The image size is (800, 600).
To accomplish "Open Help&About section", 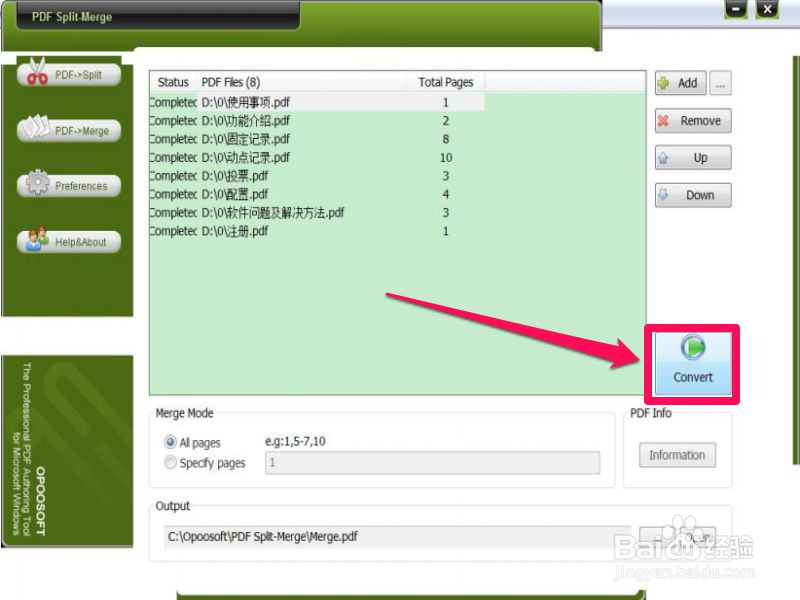I will pyautogui.click(x=69, y=242).
